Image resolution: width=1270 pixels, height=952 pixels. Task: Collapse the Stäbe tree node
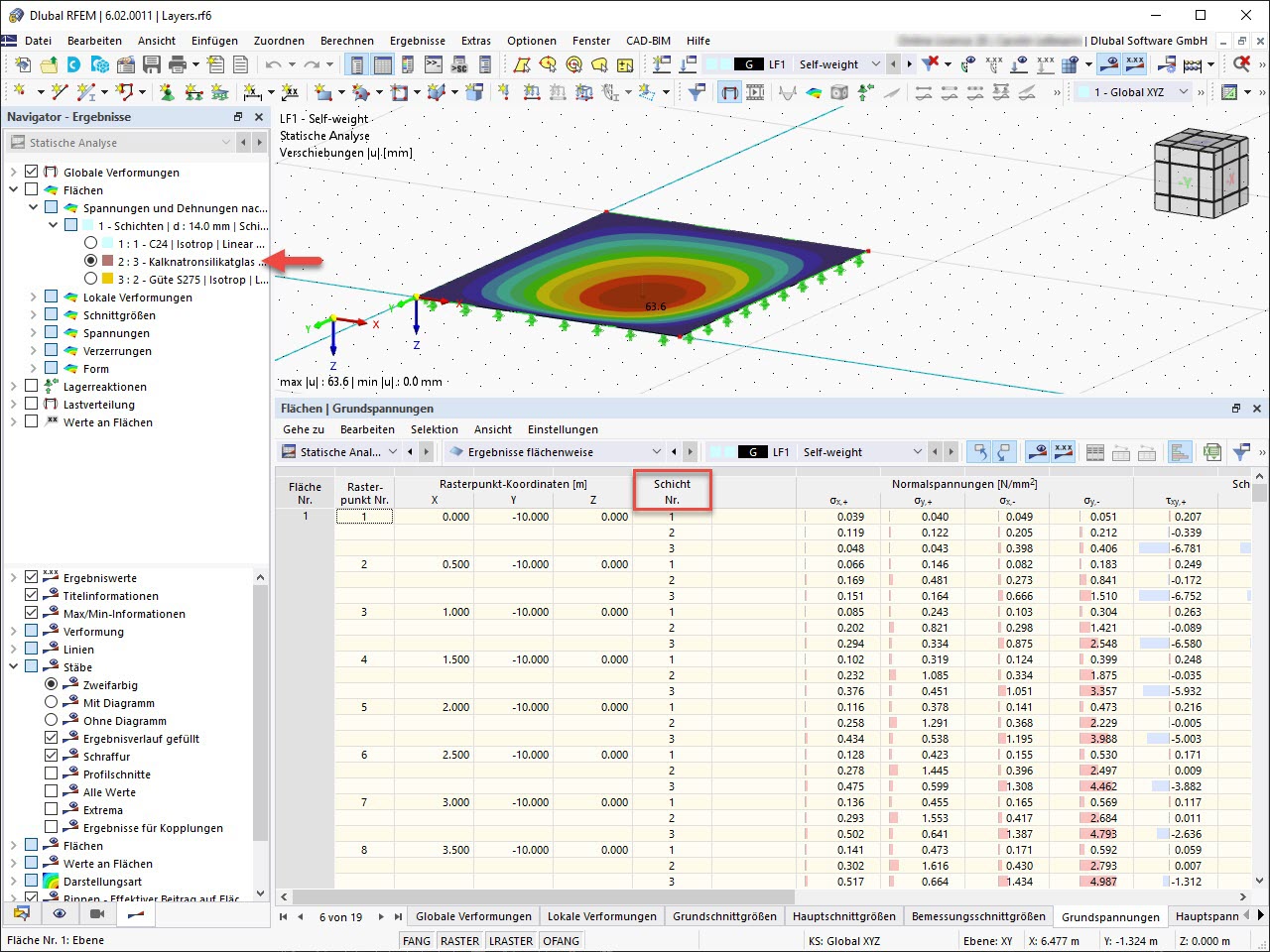point(14,667)
